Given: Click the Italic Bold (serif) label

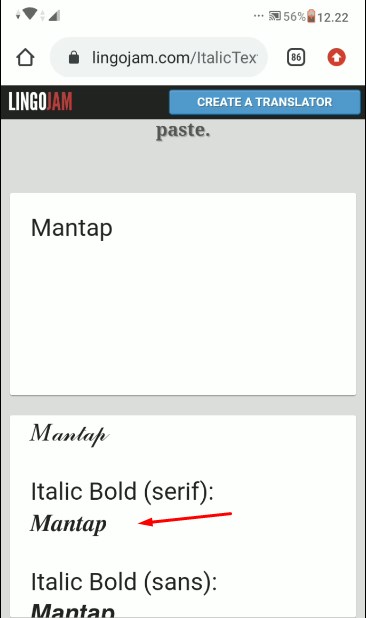Looking at the screenshot, I should click(x=122, y=491).
